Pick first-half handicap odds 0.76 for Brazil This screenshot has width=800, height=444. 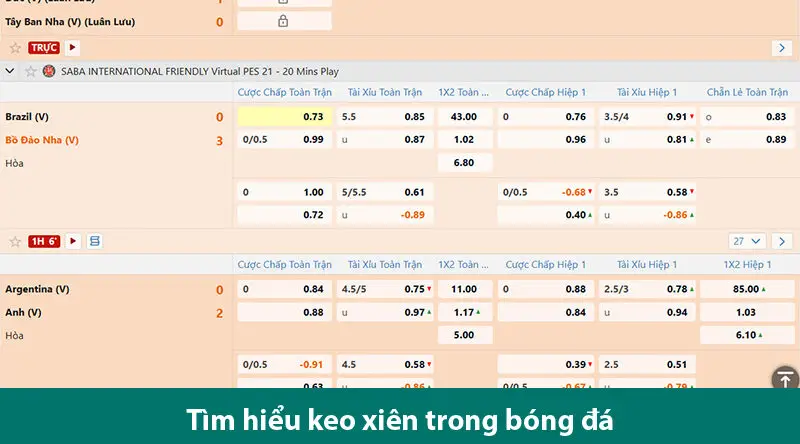click(546, 116)
